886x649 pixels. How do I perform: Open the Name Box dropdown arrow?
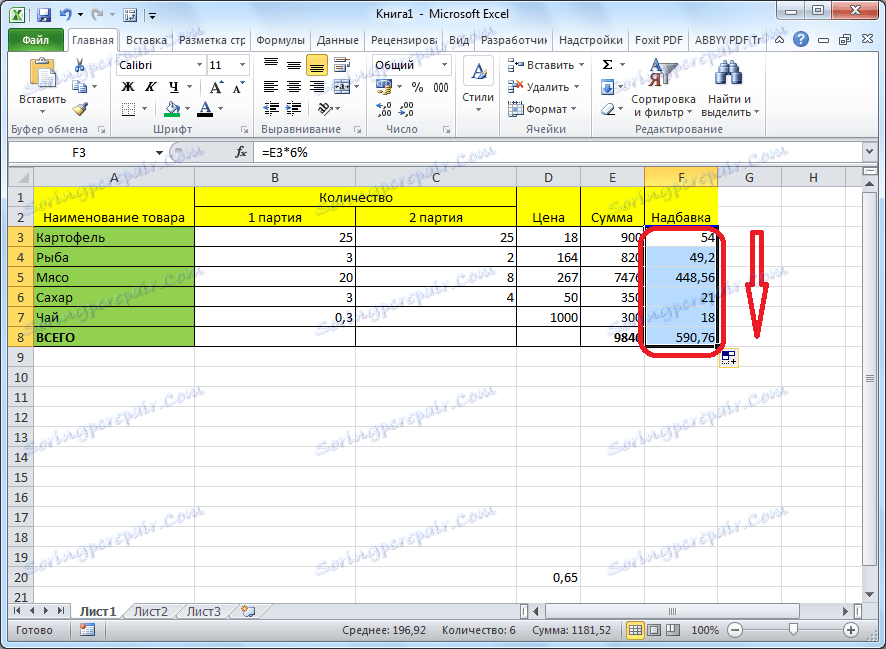159,153
